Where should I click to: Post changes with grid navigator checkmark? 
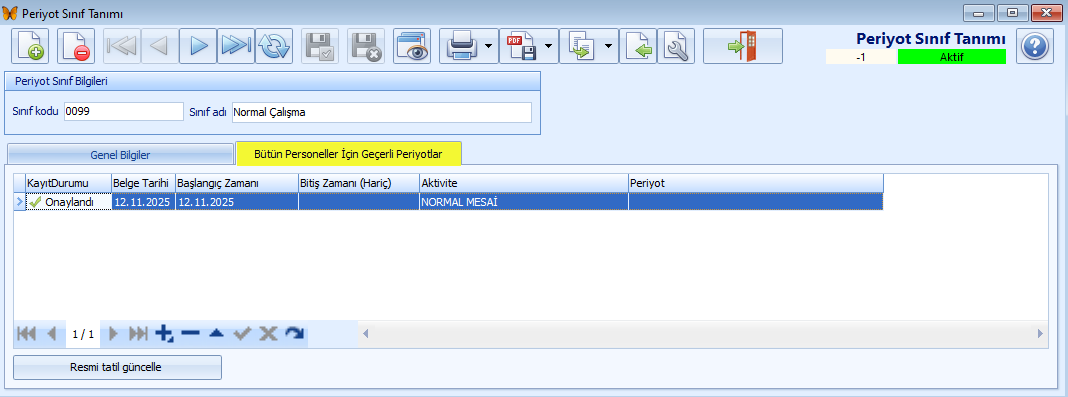[242, 334]
